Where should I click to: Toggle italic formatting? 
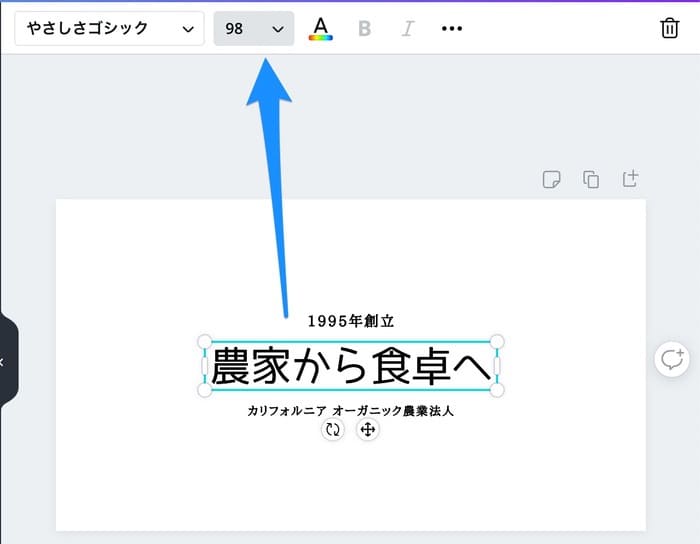(x=407, y=29)
